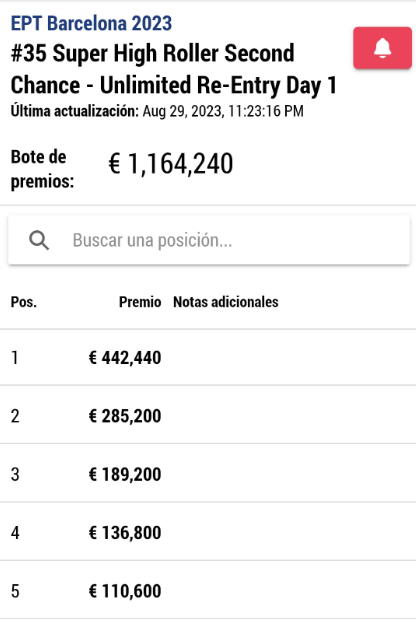Click the 'Última actualización' timestamp text
Image resolution: width=416 pixels, height=620 pixels.
(157, 111)
